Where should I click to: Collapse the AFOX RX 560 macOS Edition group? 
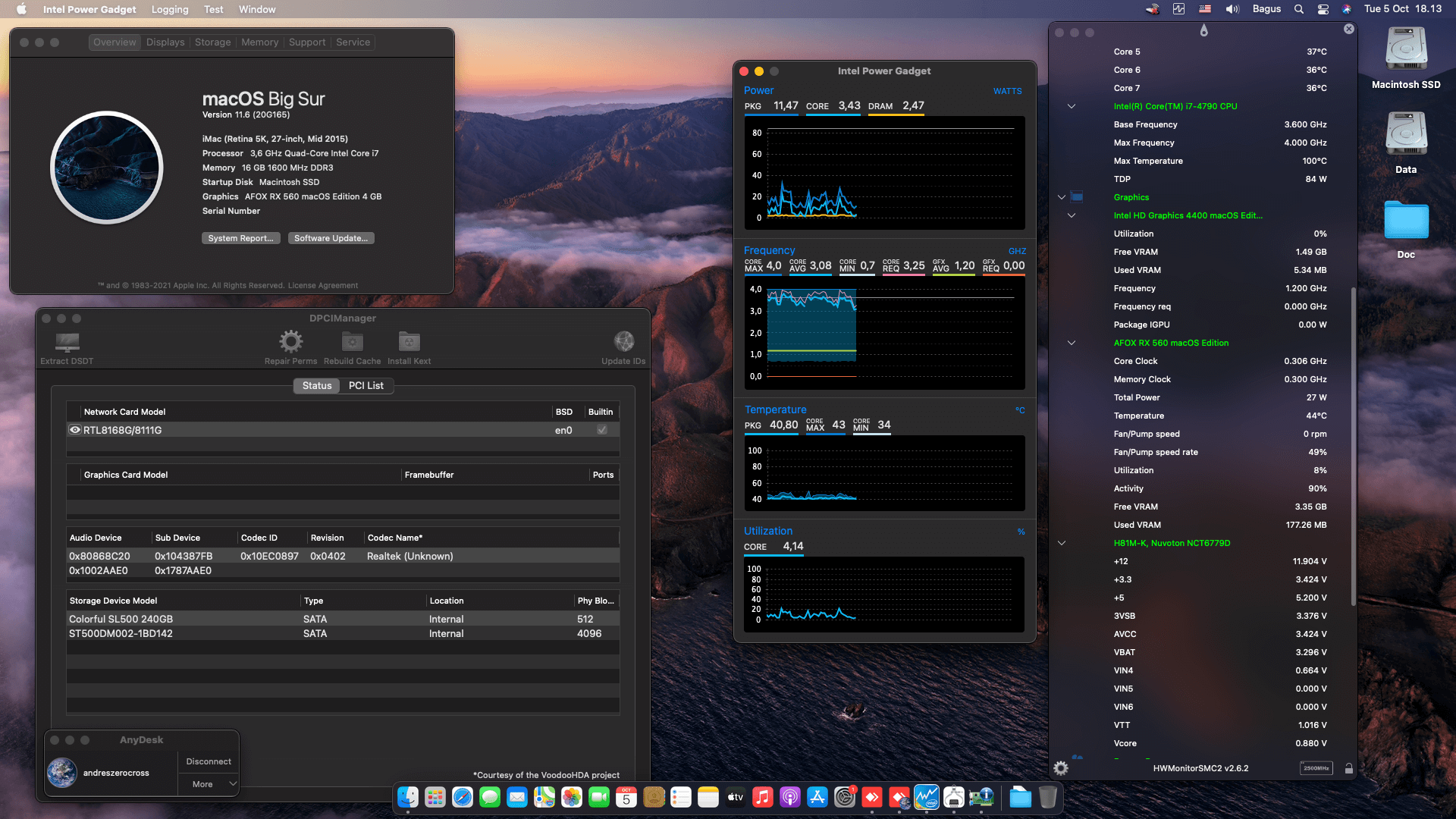point(1072,343)
